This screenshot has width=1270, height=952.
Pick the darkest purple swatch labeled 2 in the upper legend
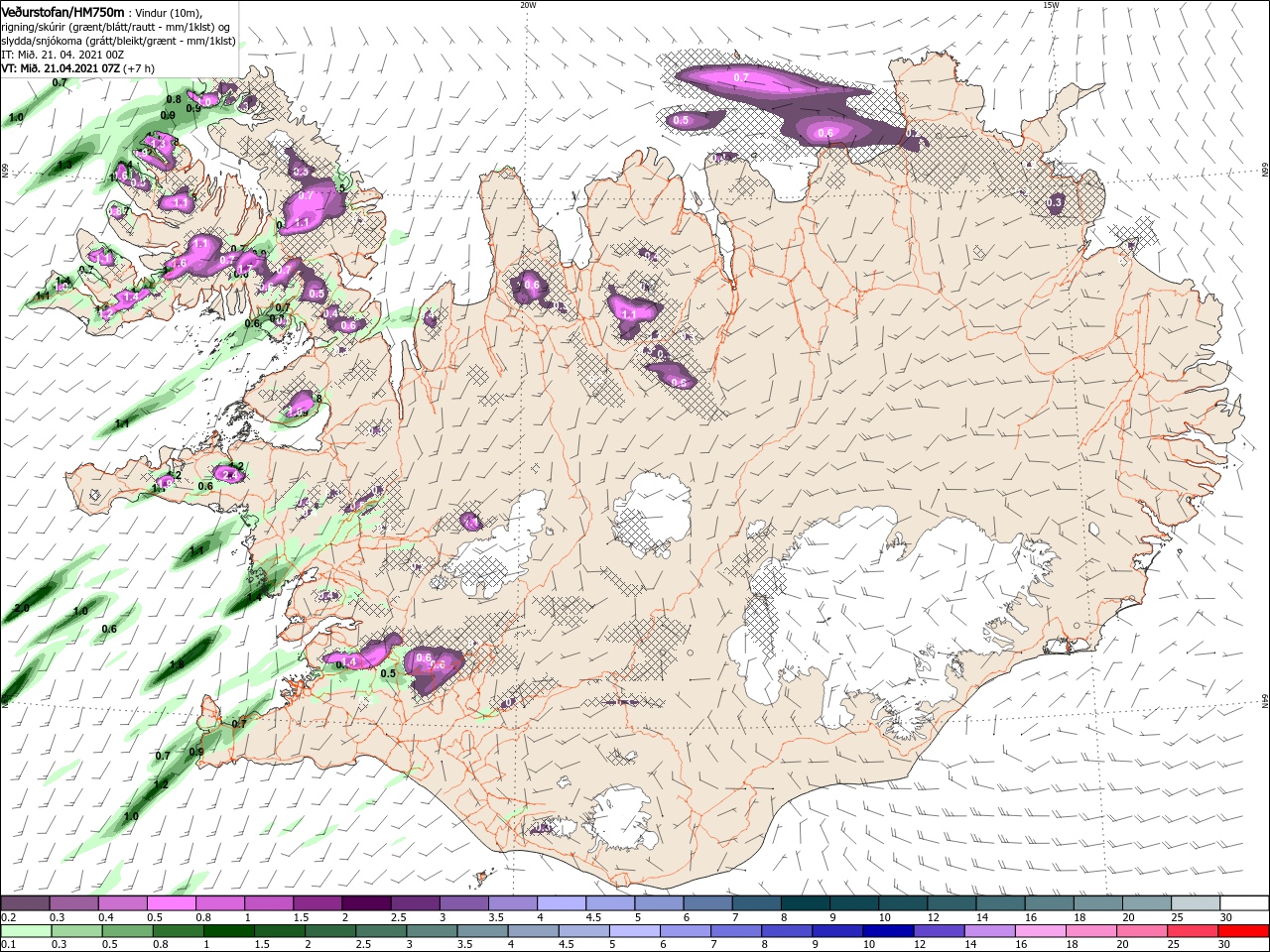365,903
